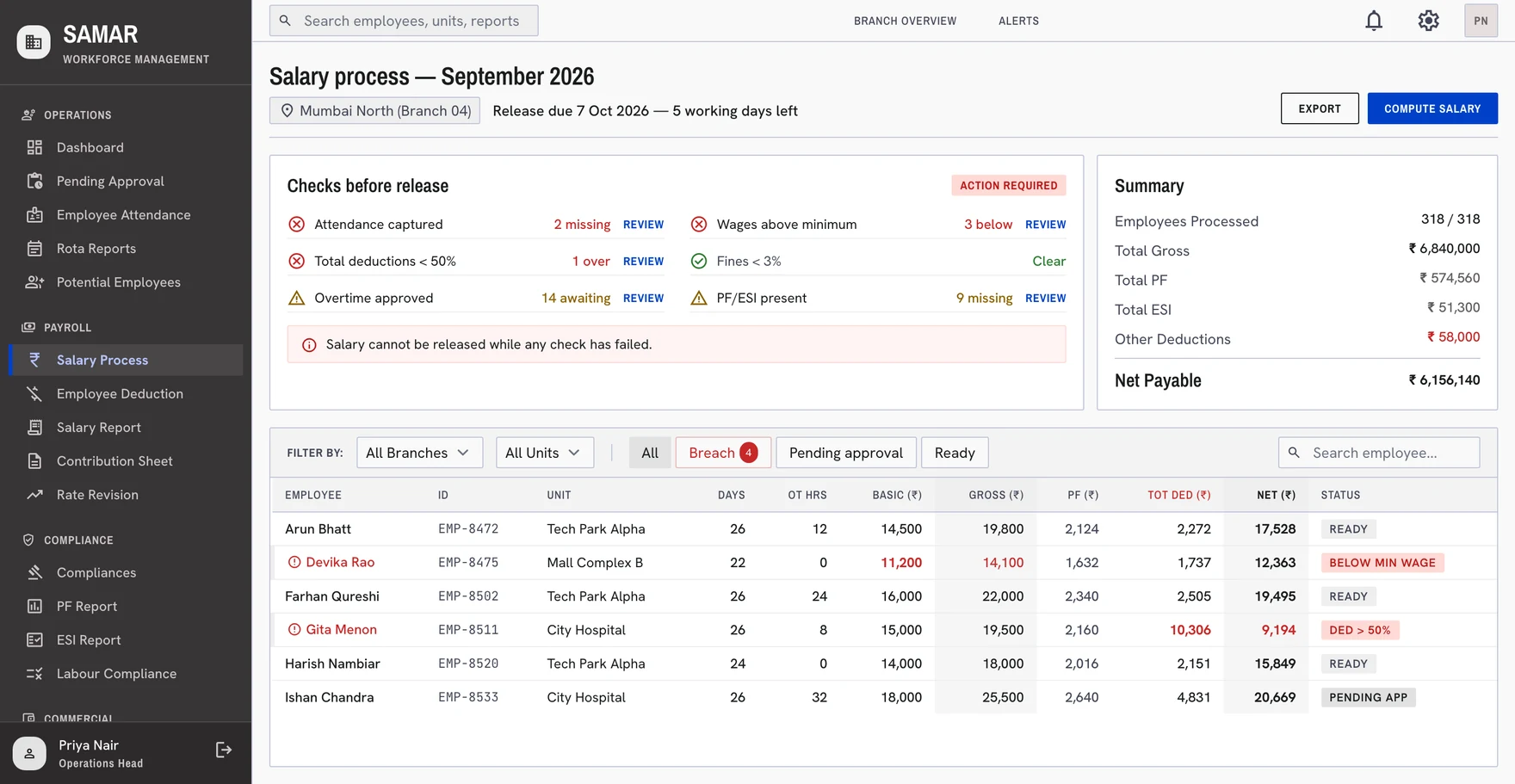Filter by Breach tab

pos(723,453)
